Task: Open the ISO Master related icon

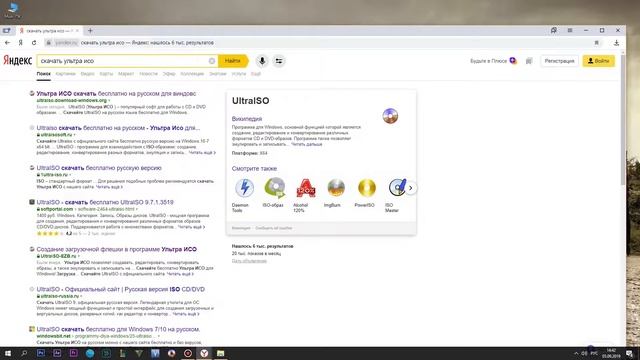Action: coord(396,188)
